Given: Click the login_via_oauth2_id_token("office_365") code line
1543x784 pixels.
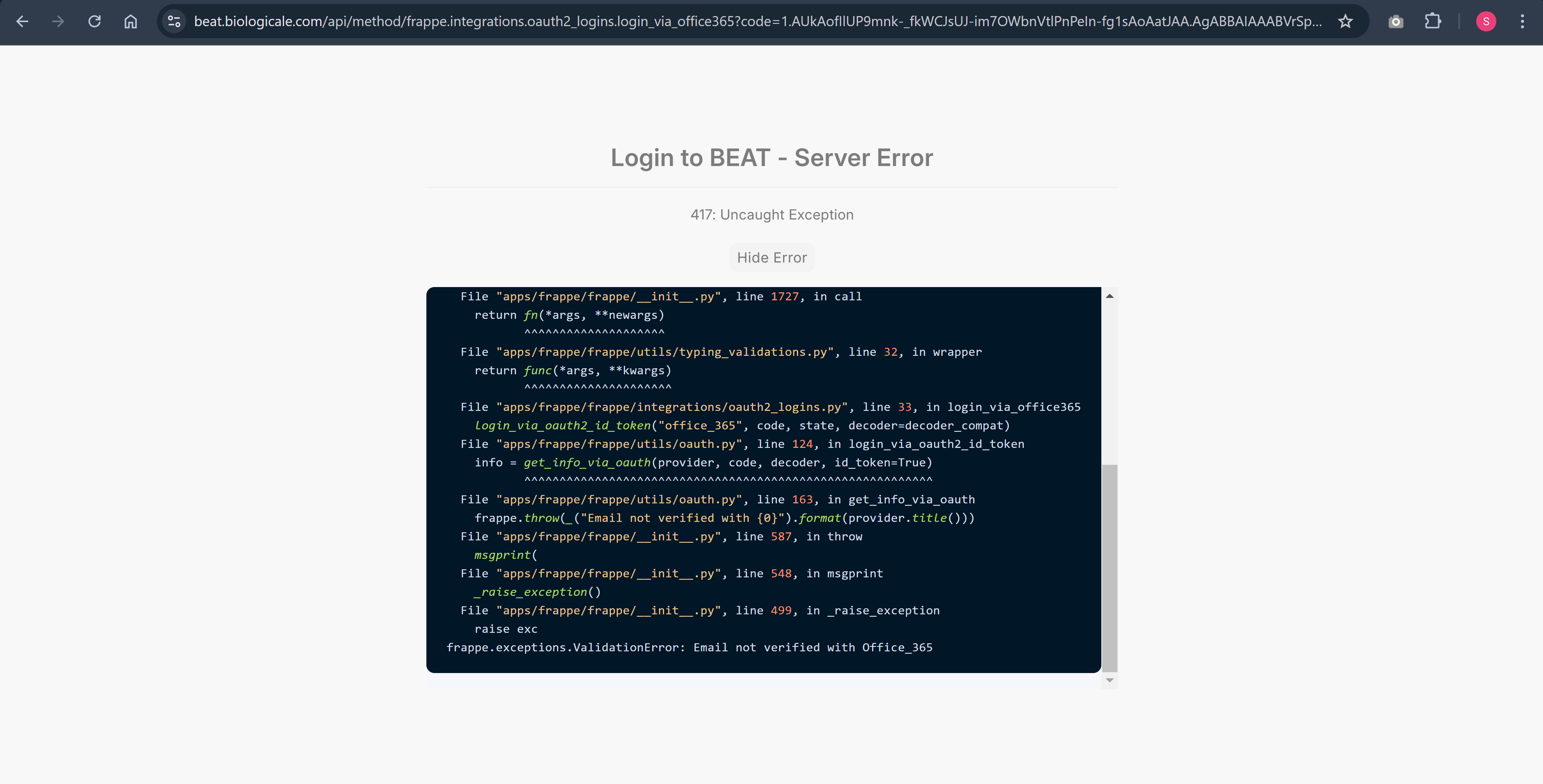Looking at the screenshot, I should (x=742, y=426).
